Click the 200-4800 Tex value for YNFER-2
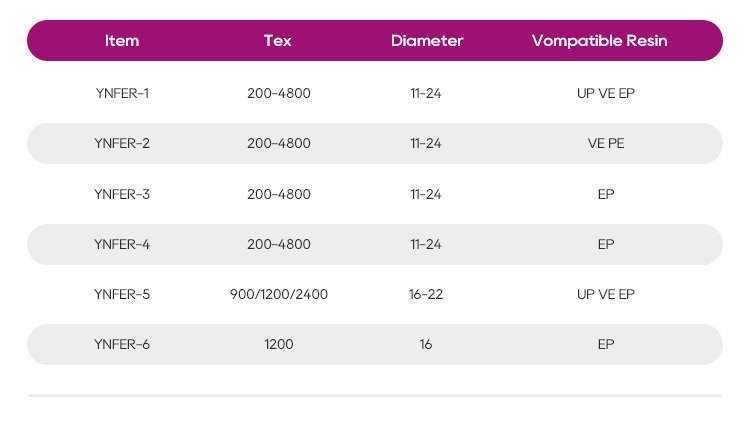This screenshot has width=750, height=435. pyautogui.click(x=279, y=143)
